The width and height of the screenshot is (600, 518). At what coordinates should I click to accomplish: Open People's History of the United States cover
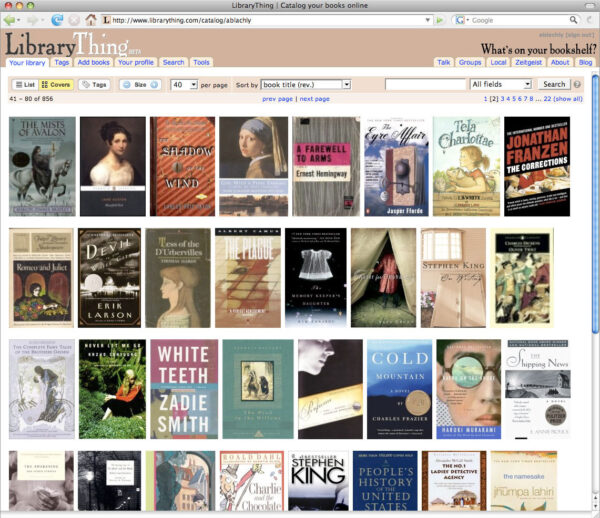[385, 481]
